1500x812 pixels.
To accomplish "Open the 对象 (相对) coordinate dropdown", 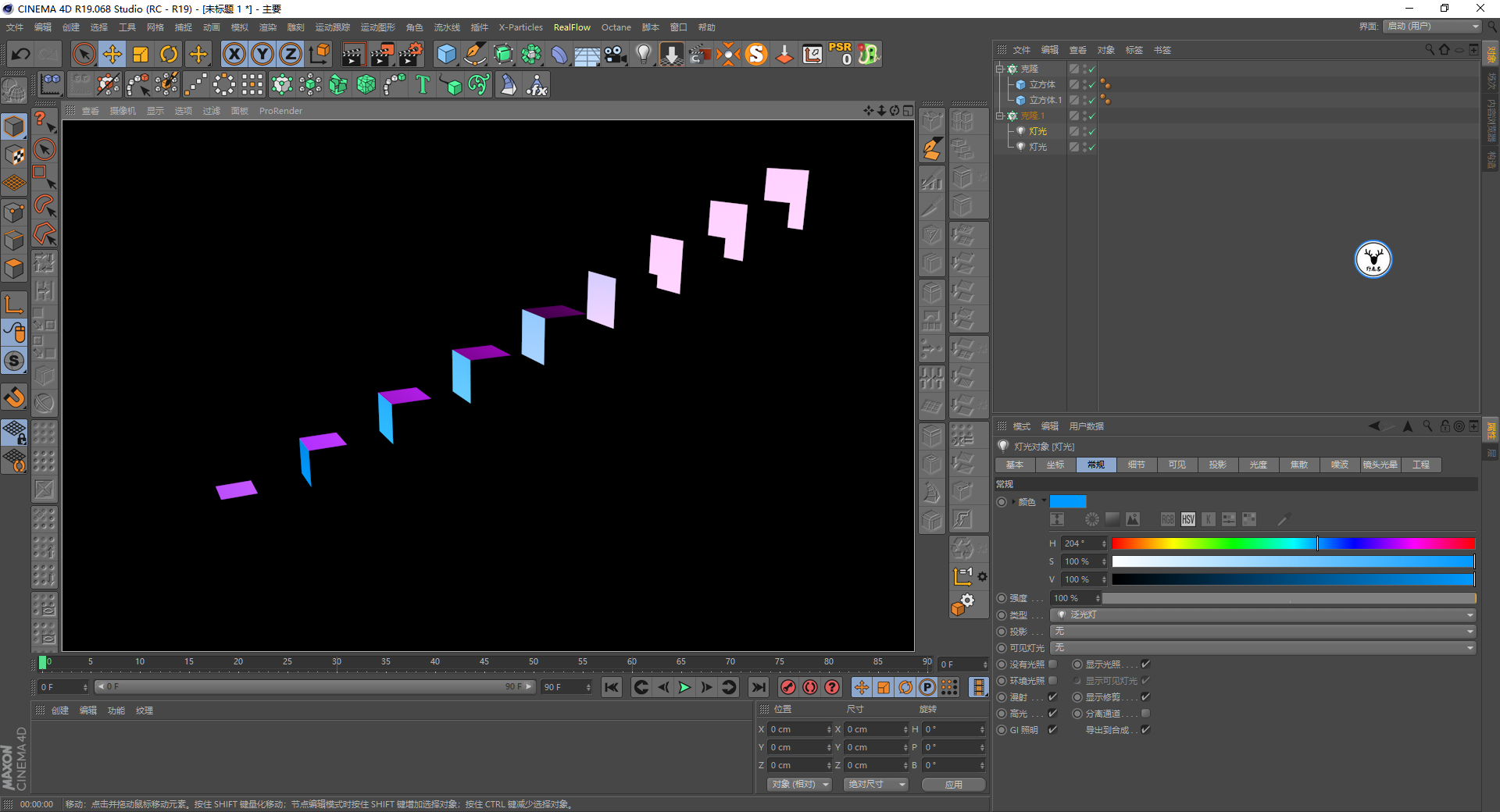I will (799, 785).
